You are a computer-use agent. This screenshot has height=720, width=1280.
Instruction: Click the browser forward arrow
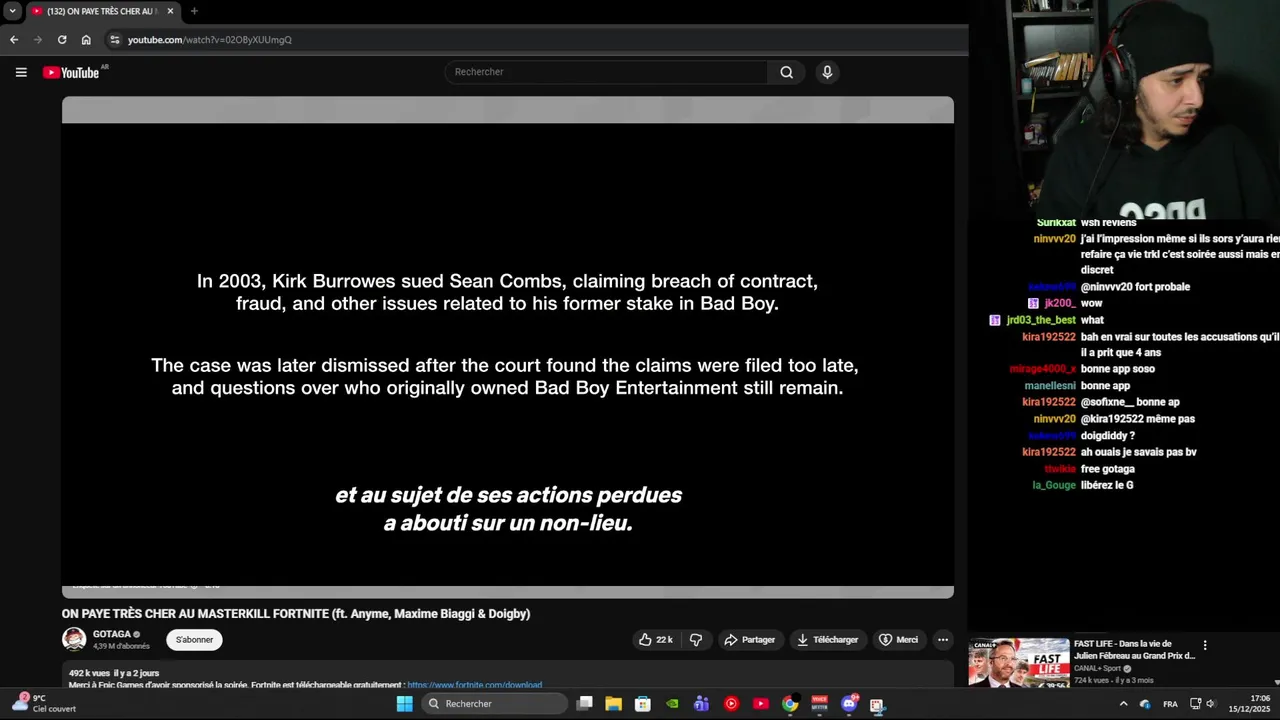click(x=38, y=40)
